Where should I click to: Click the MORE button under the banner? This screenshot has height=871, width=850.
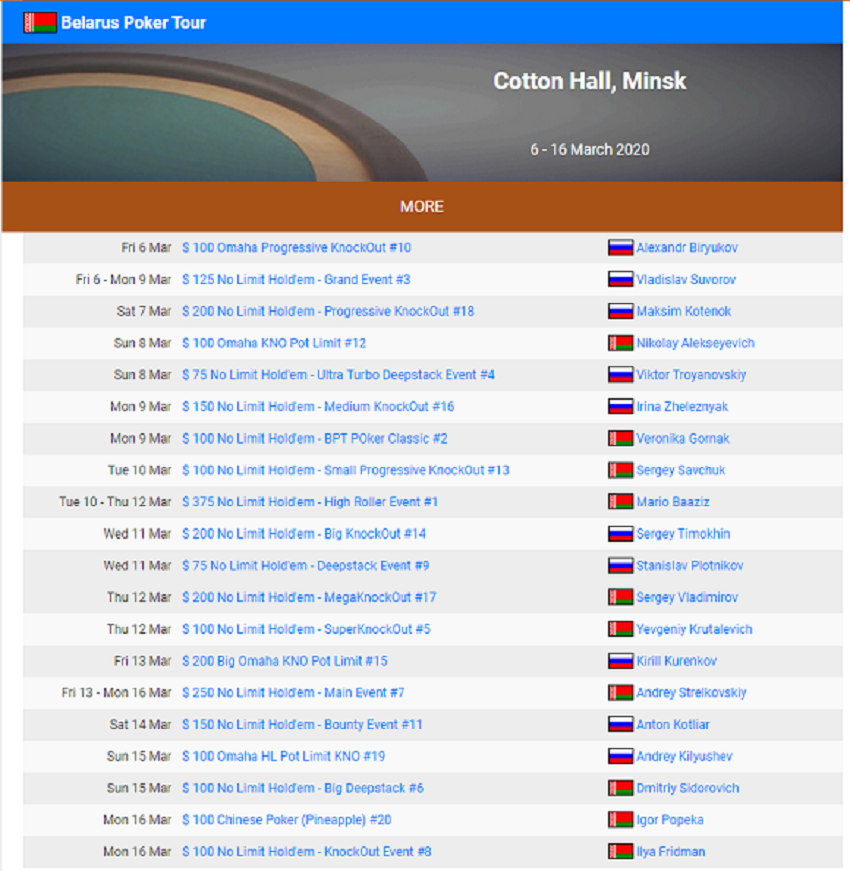422,207
